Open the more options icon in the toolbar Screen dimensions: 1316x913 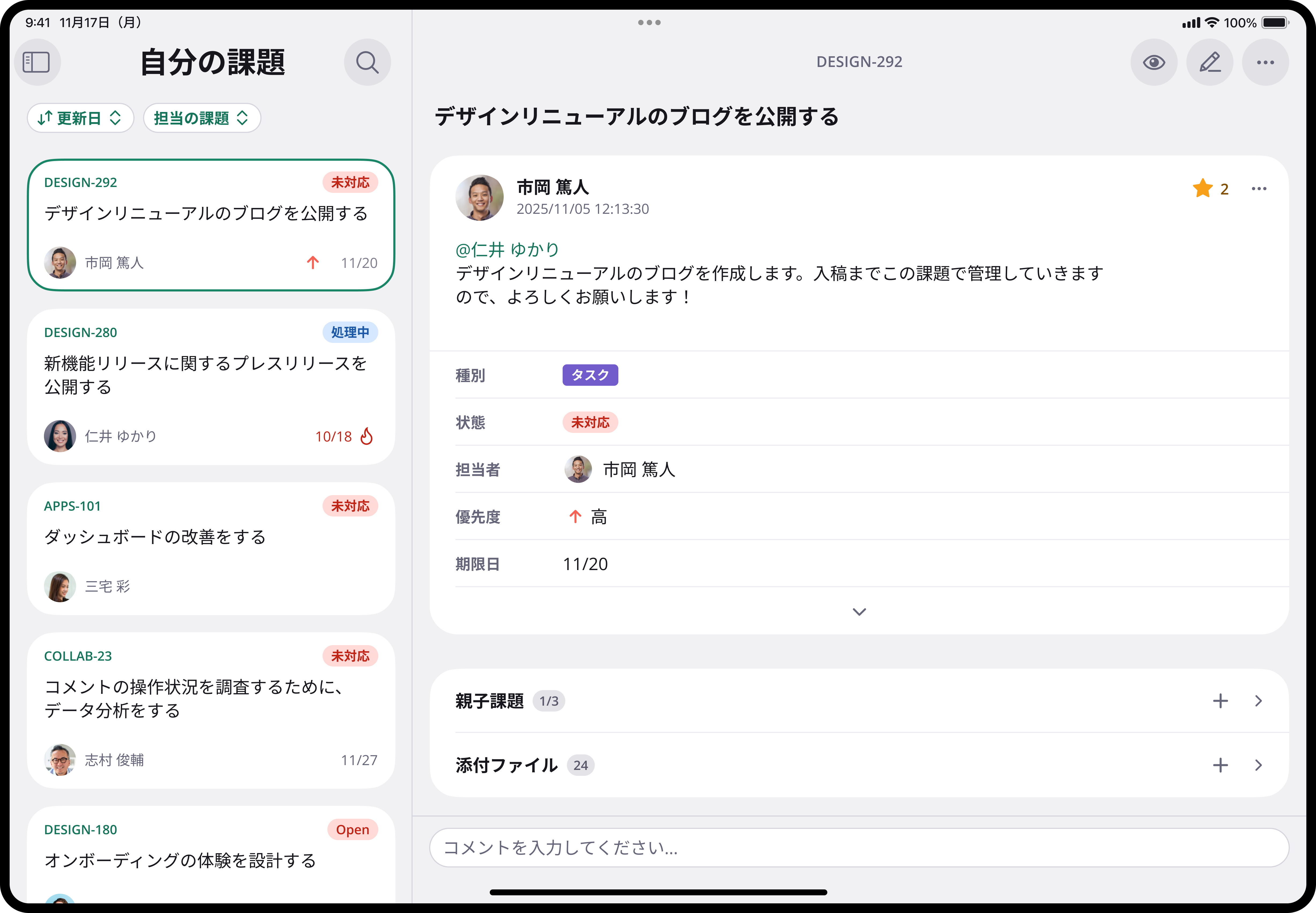tap(1265, 62)
